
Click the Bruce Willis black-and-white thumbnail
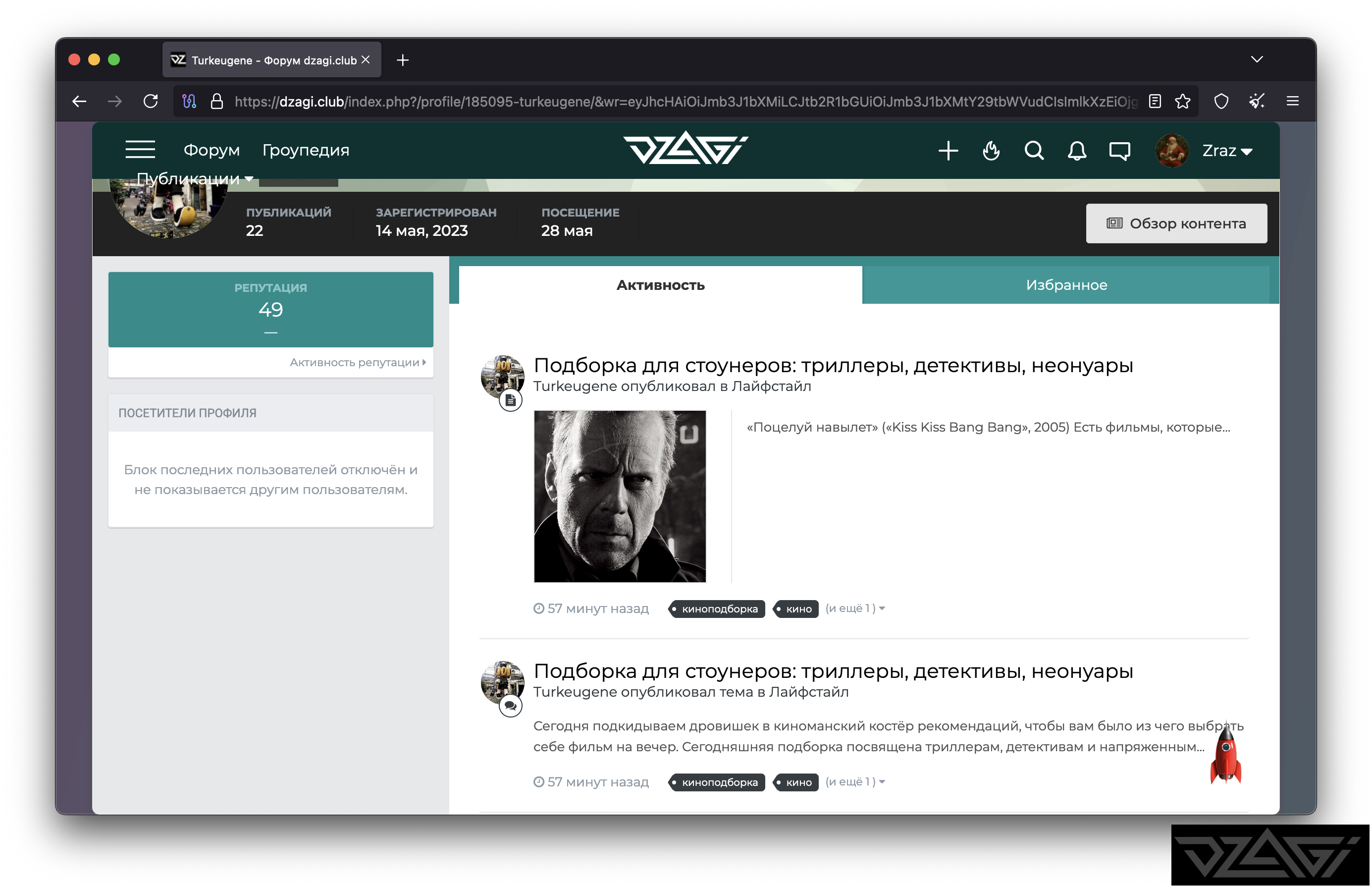tap(620, 497)
